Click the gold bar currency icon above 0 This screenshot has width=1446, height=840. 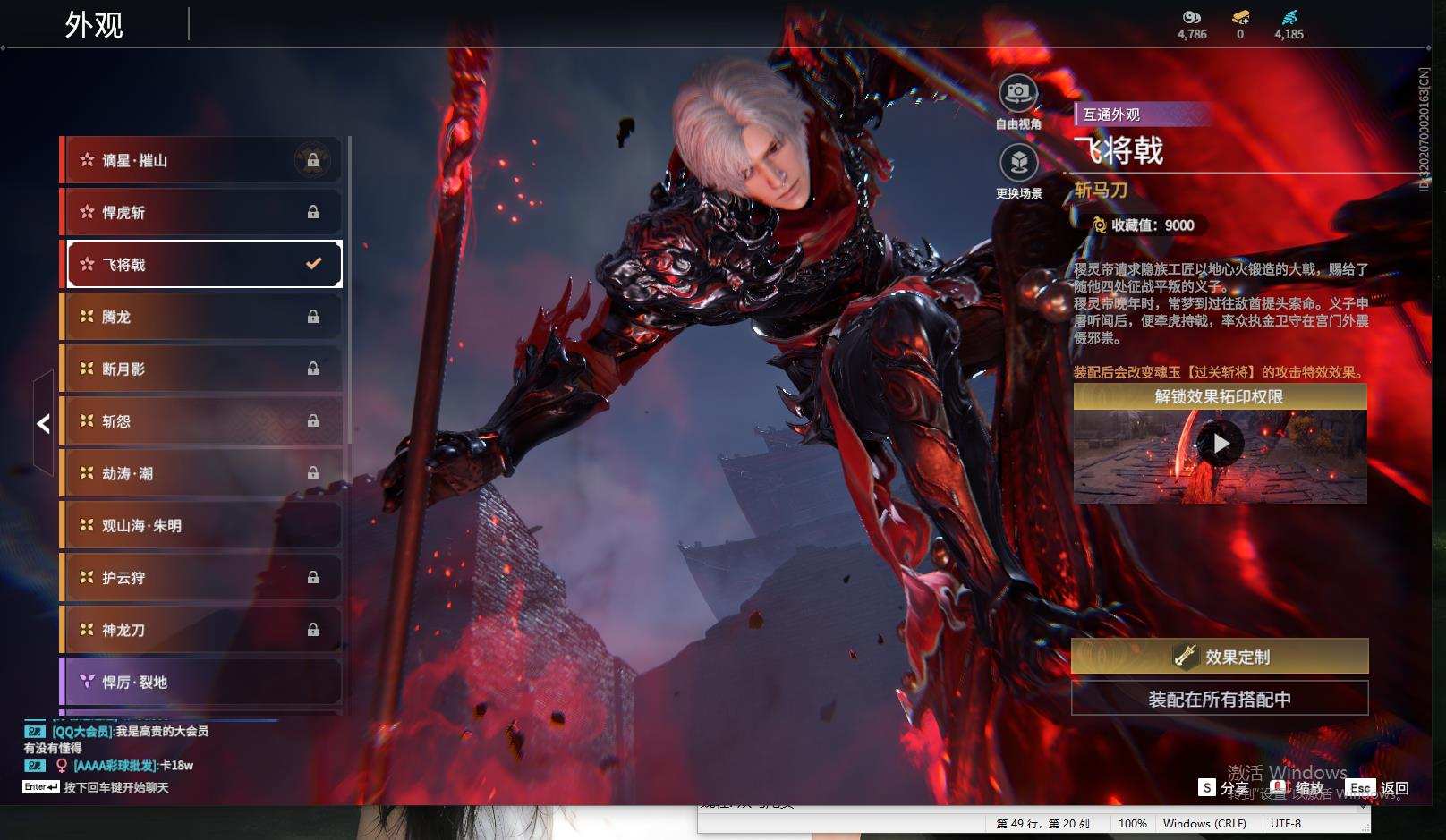(x=1240, y=17)
